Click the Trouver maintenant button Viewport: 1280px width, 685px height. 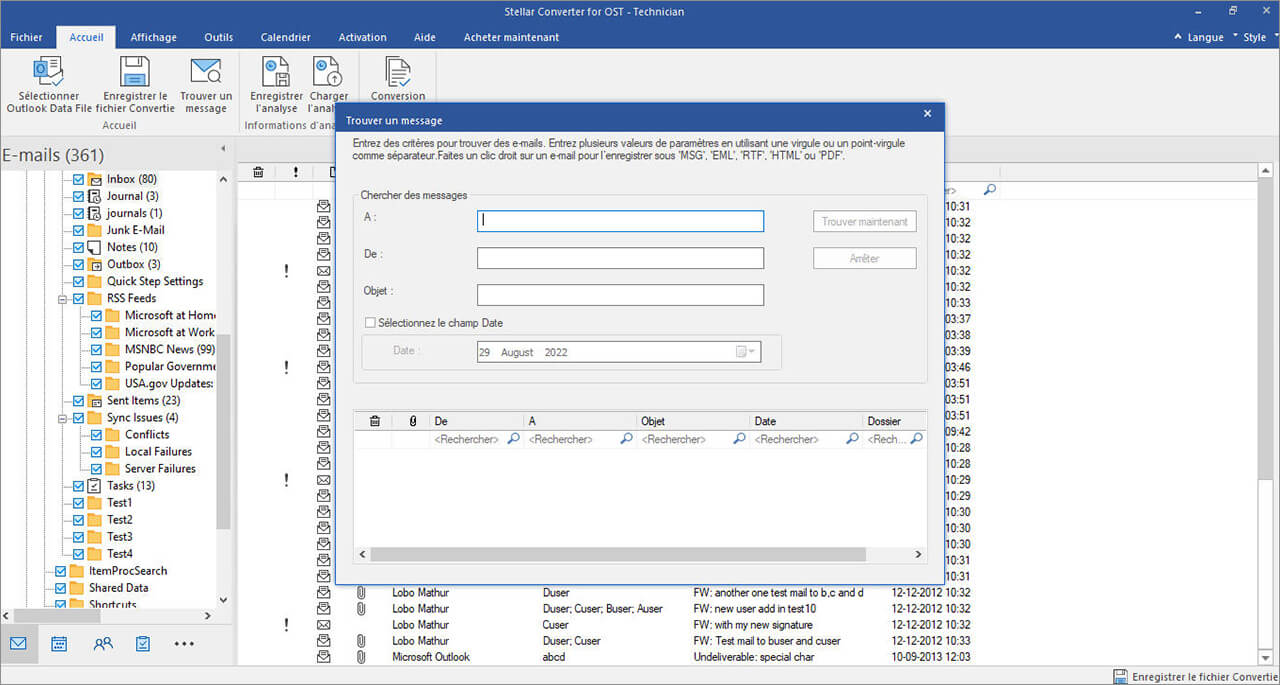(x=865, y=222)
